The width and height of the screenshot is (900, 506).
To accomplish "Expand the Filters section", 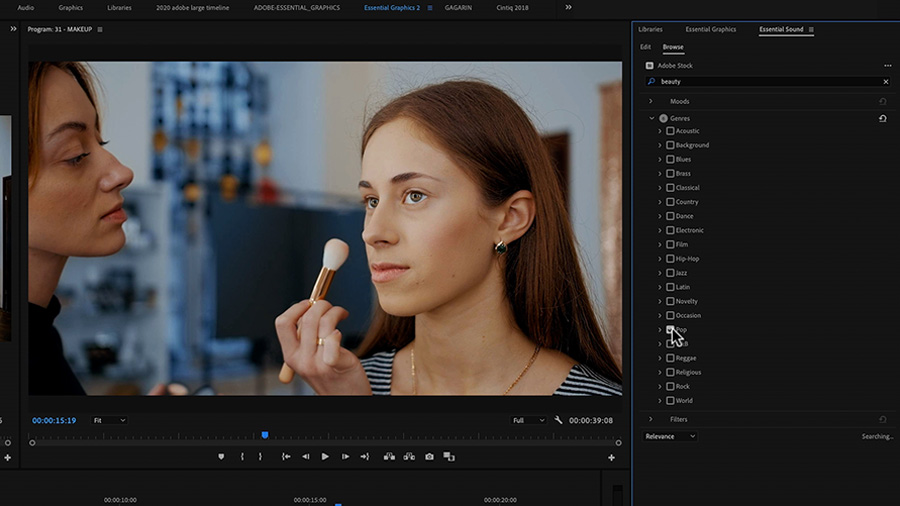I will (651, 419).
